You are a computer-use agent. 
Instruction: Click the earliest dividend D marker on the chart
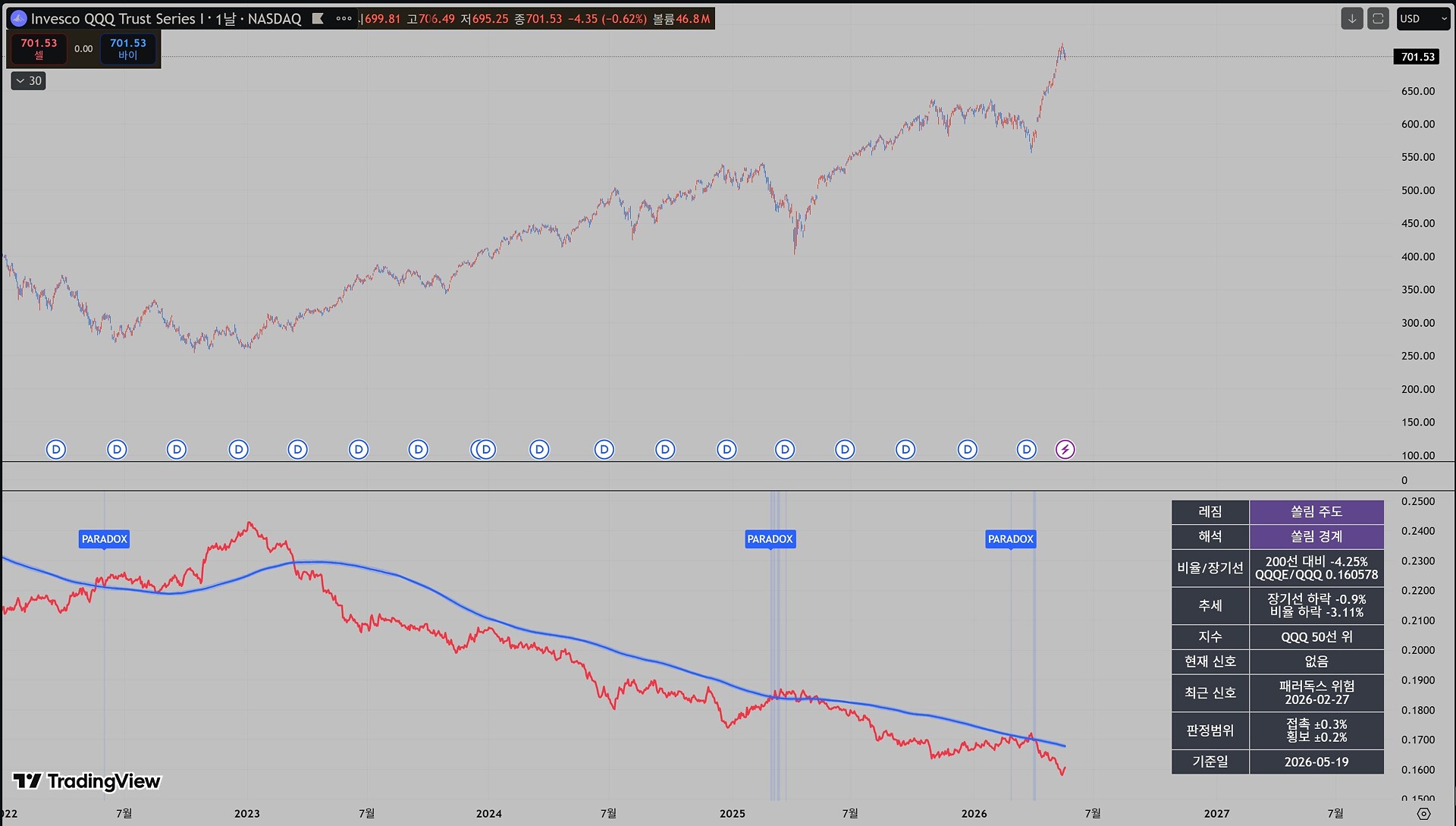pos(56,450)
